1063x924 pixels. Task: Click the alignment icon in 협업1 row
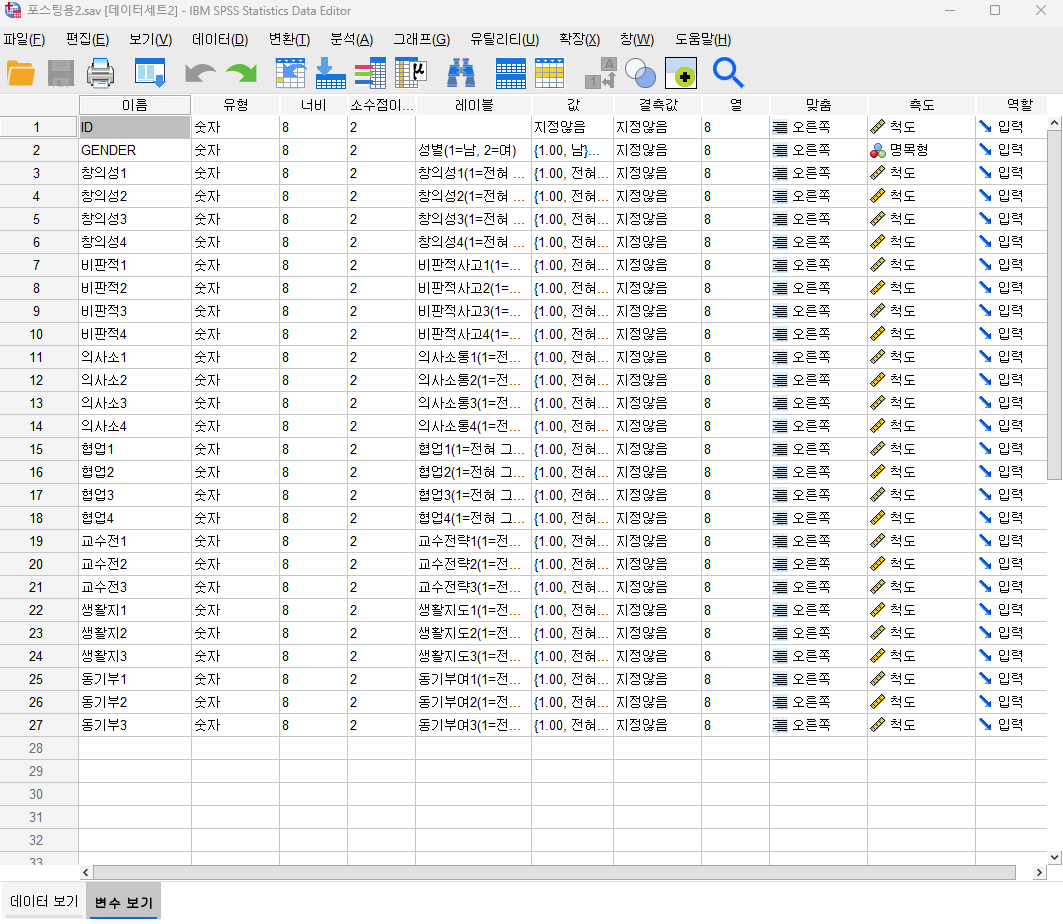click(780, 449)
